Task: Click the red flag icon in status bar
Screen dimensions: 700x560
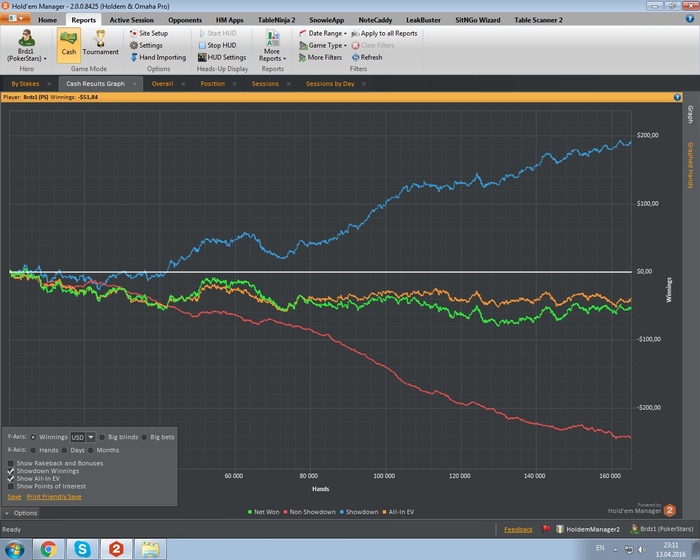Action: click(x=546, y=529)
